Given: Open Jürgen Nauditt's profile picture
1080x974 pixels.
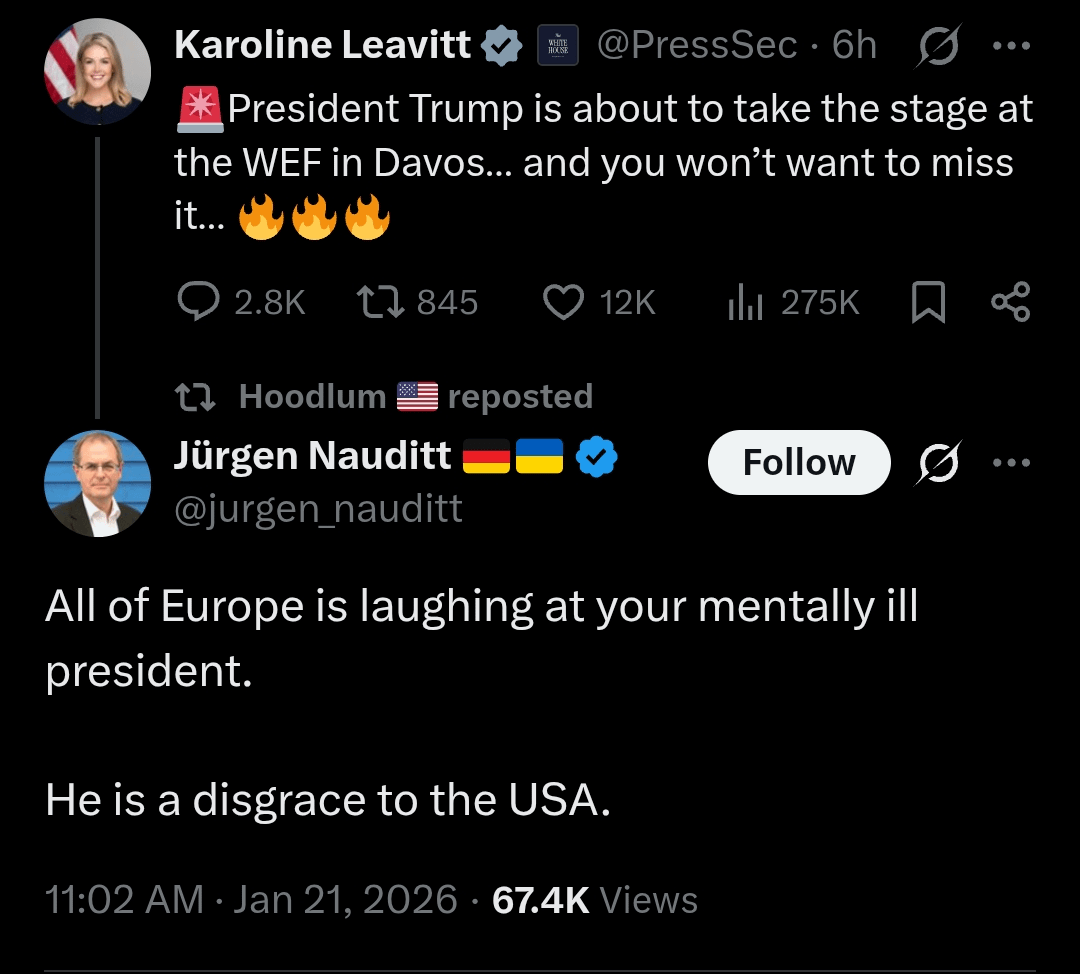Looking at the screenshot, I should coord(97,484).
